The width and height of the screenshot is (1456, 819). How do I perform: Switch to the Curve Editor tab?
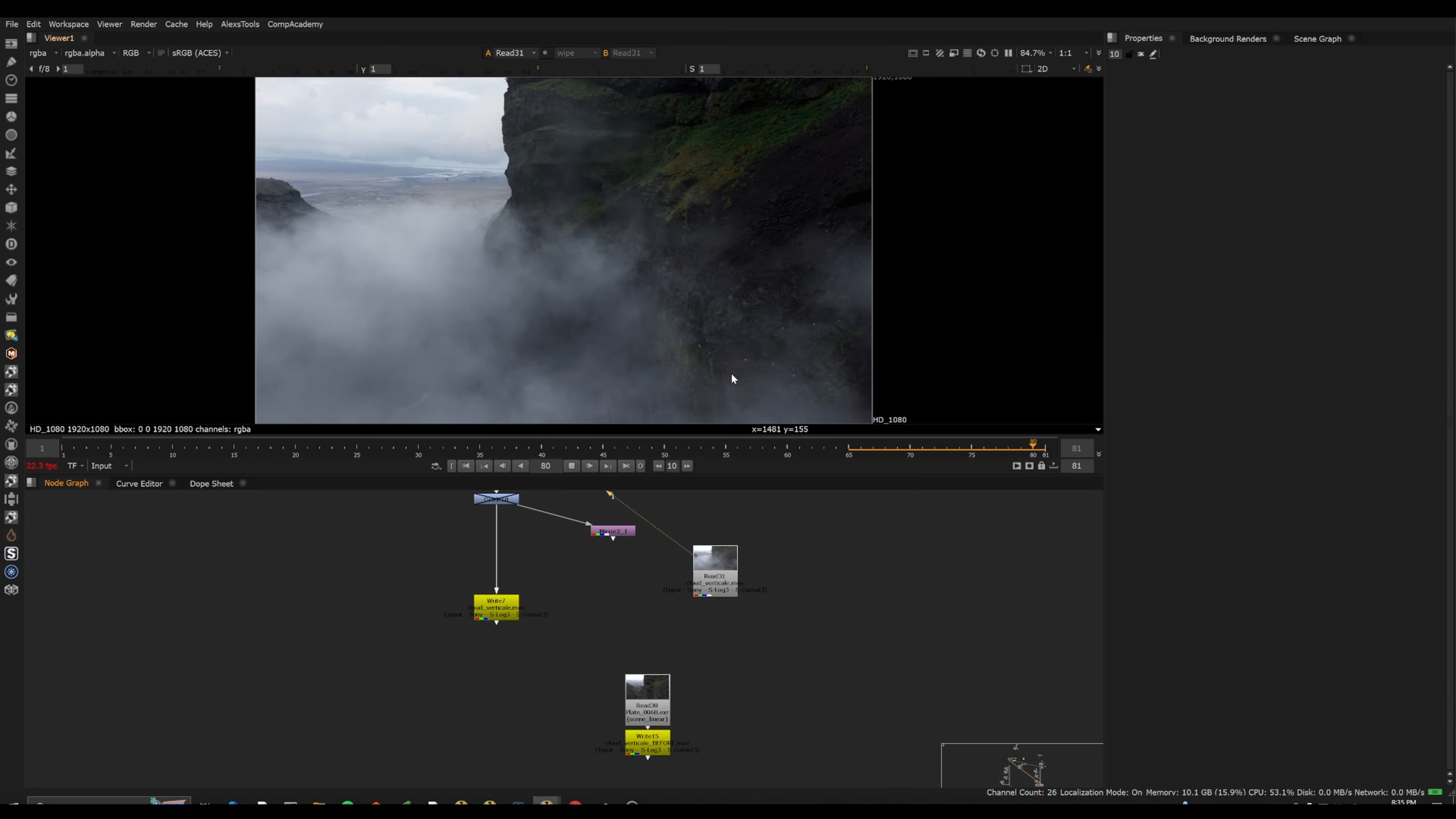click(139, 483)
